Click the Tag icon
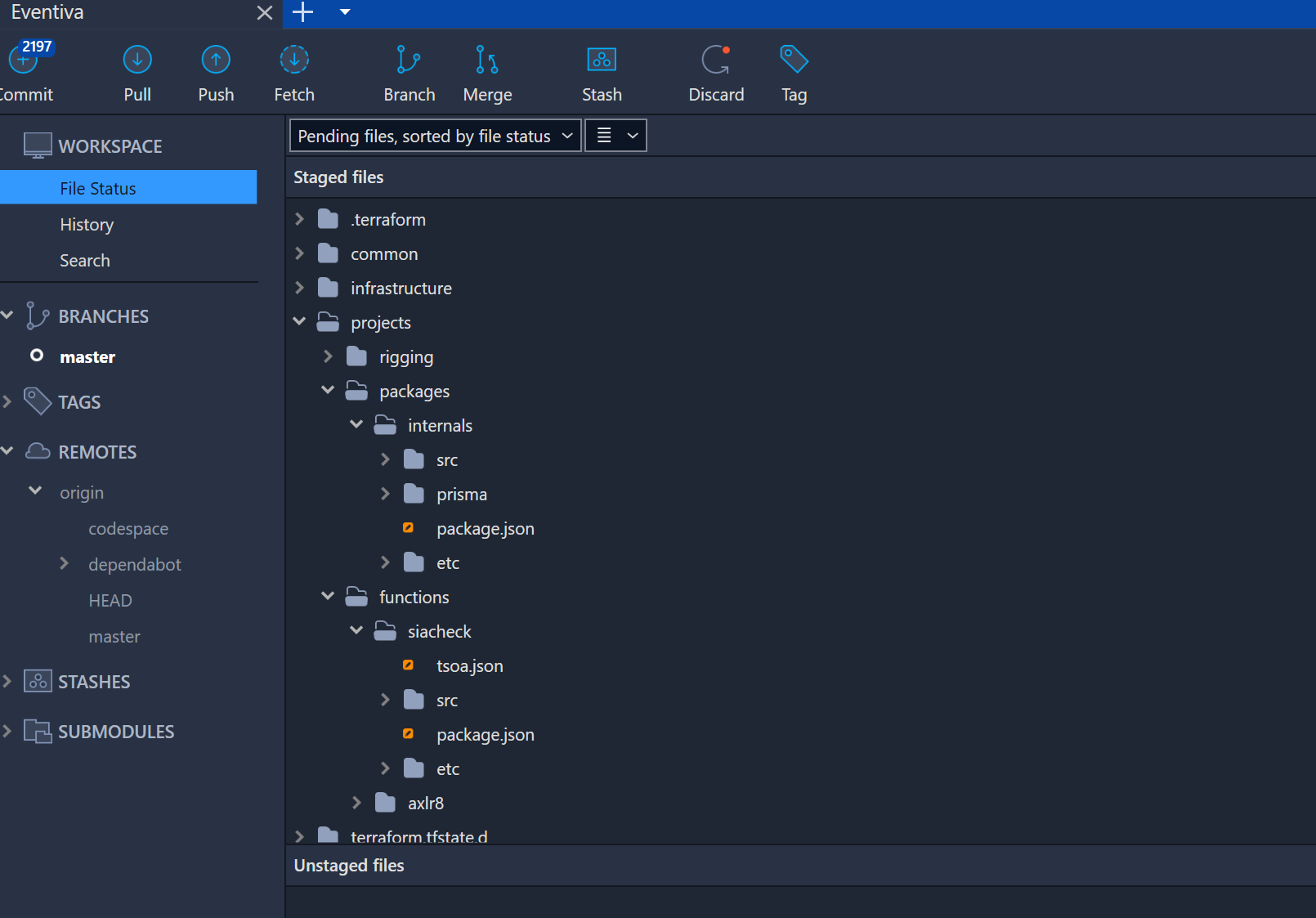The image size is (1316, 918). [x=794, y=60]
